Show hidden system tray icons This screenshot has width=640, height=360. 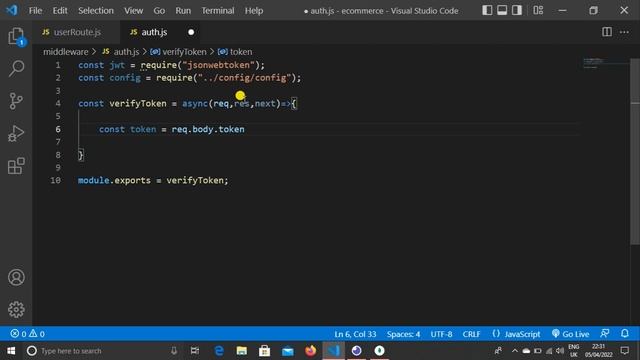pos(514,351)
